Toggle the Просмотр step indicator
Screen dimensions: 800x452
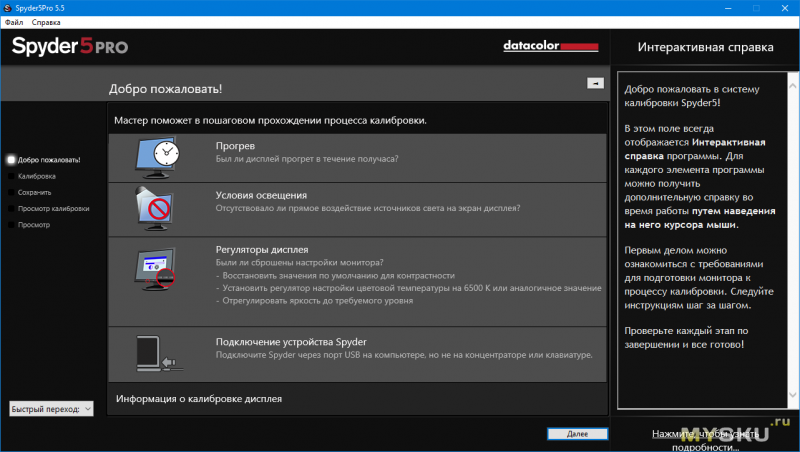click(x=11, y=225)
